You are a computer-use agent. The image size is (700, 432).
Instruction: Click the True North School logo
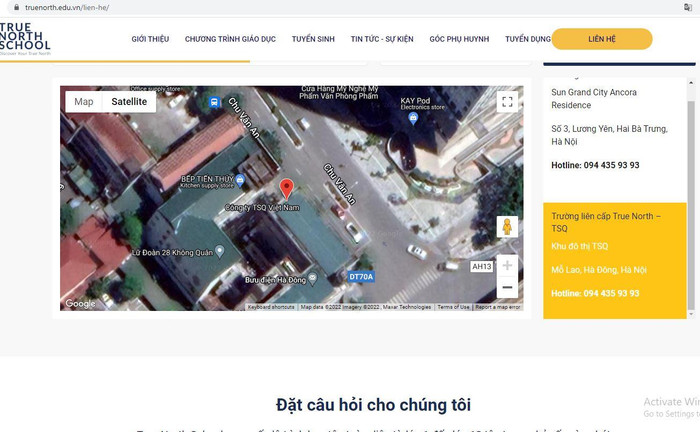(x=25, y=38)
